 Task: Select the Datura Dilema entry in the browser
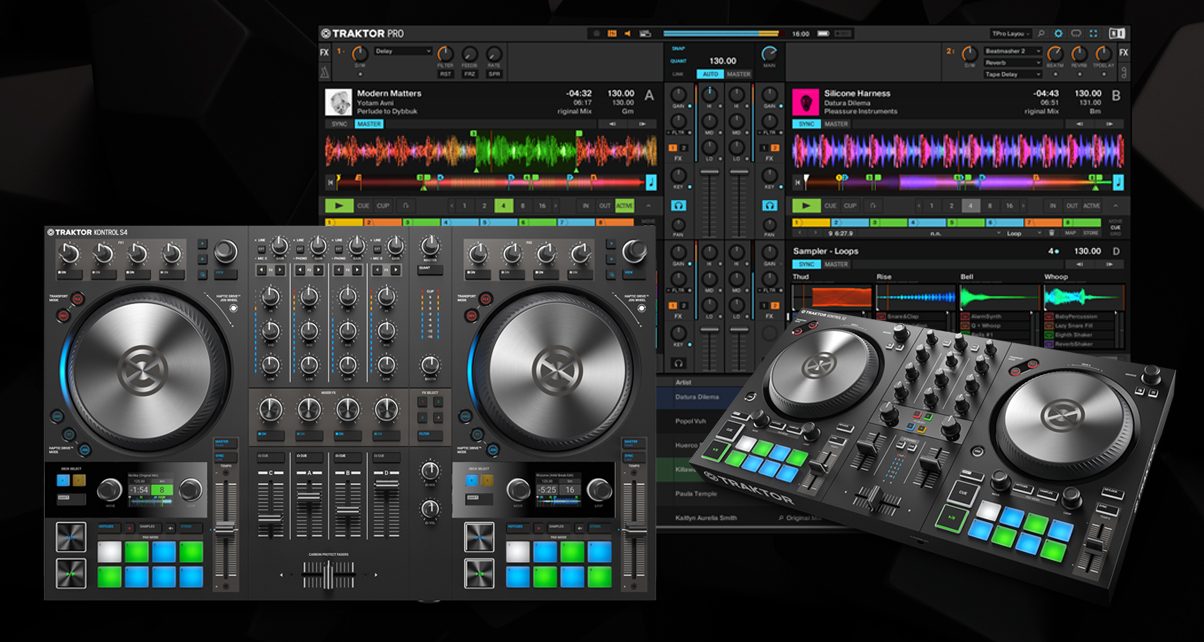point(698,397)
